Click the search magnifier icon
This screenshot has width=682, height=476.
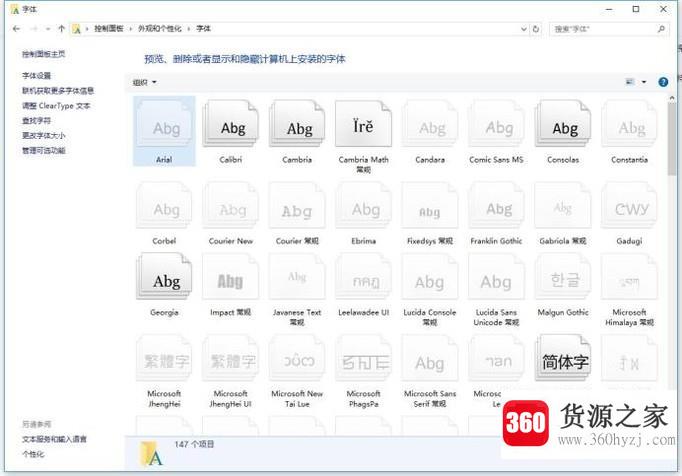pyautogui.click(x=661, y=29)
